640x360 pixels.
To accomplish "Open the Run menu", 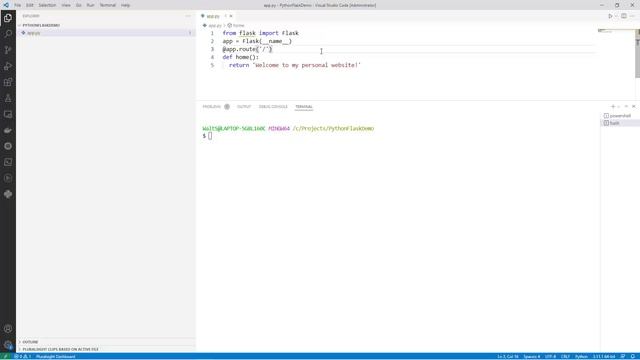I will click(90, 5).
